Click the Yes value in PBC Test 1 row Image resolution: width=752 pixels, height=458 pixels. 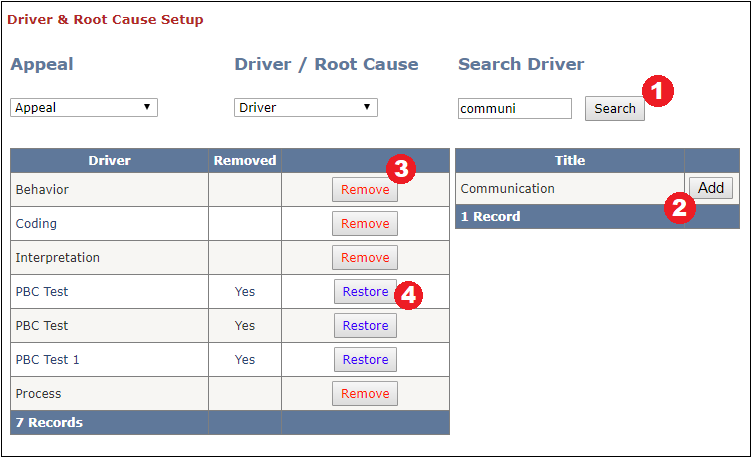pyautogui.click(x=245, y=359)
